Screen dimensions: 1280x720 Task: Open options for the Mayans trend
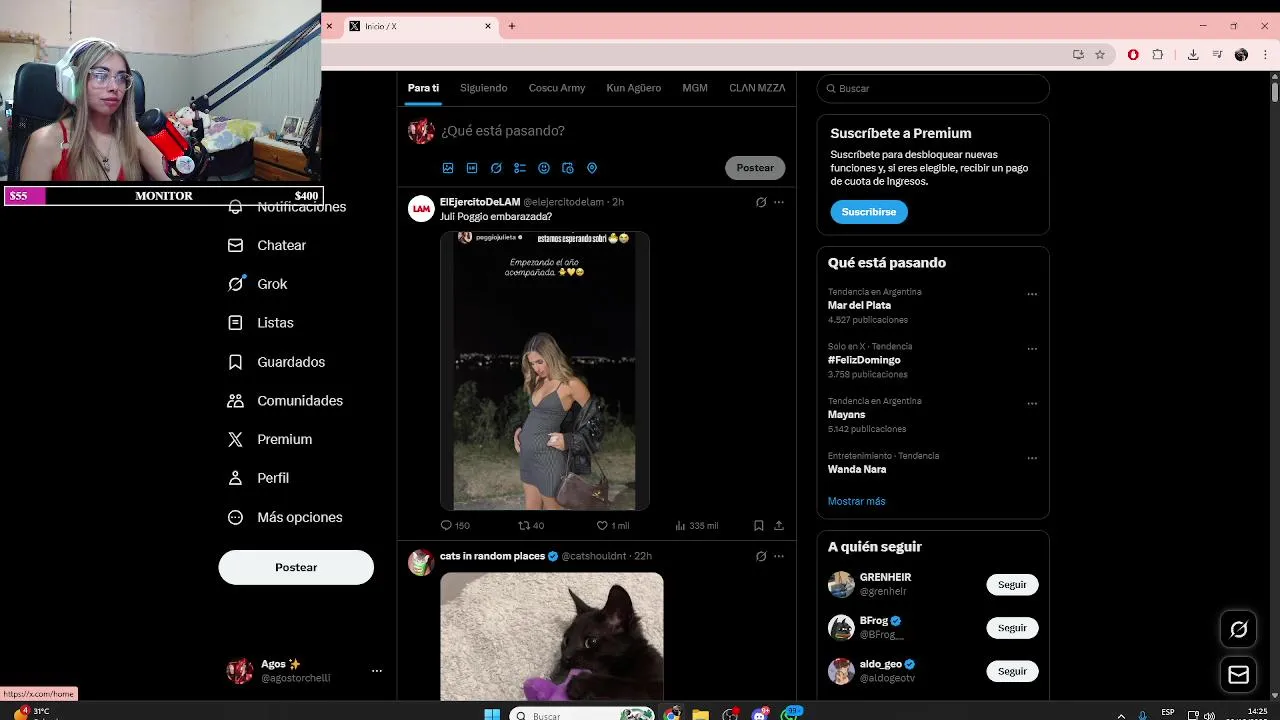coord(1032,403)
